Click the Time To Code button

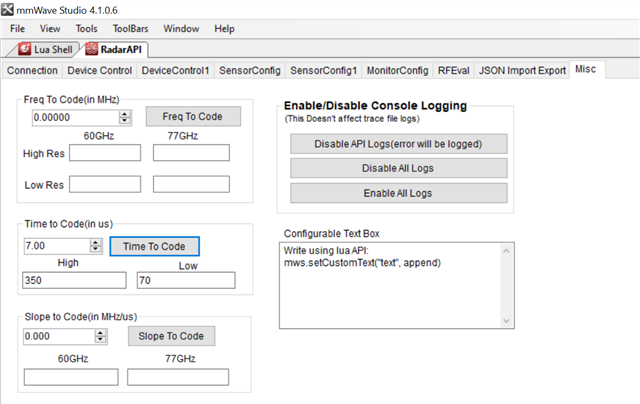154,246
